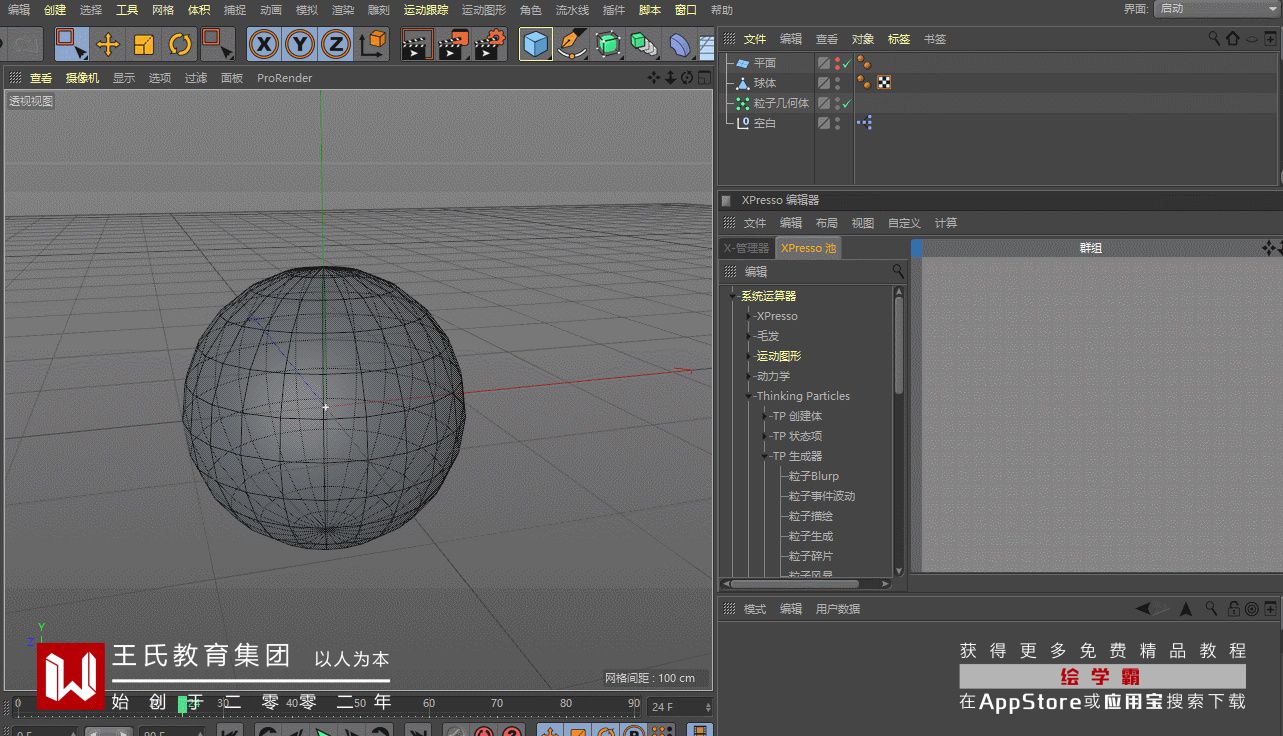
Task: Toggle the green enable checkmark on 平面
Action: (847, 63)
